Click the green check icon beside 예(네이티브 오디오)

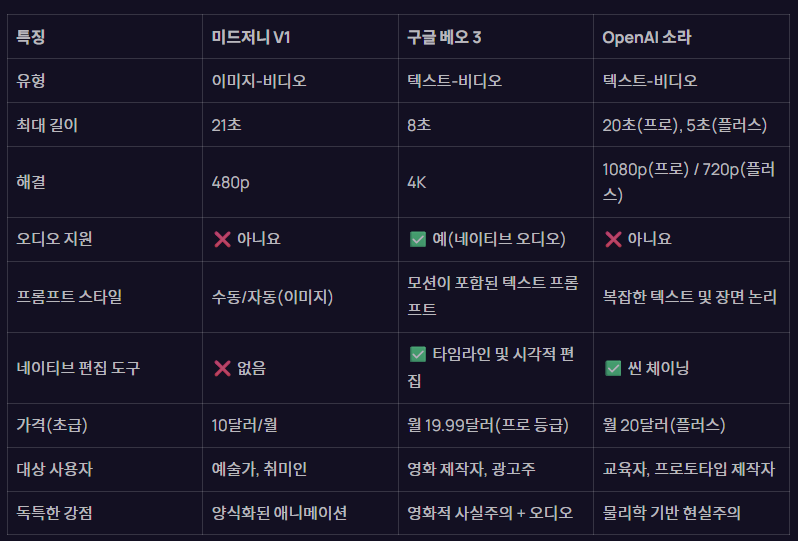tap(418, 239)
